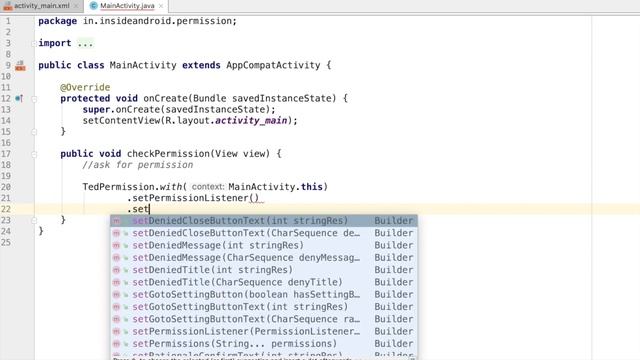Place cursor on the //ask for permission comment

(138, 165)
